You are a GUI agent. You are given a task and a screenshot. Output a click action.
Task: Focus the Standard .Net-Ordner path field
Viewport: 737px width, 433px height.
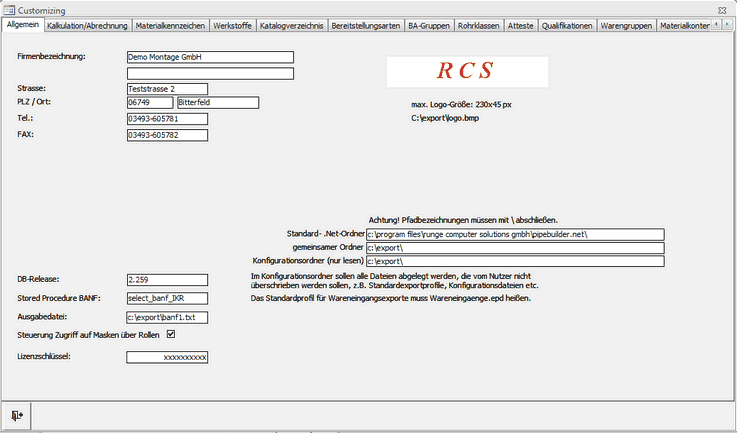[515, 234]
